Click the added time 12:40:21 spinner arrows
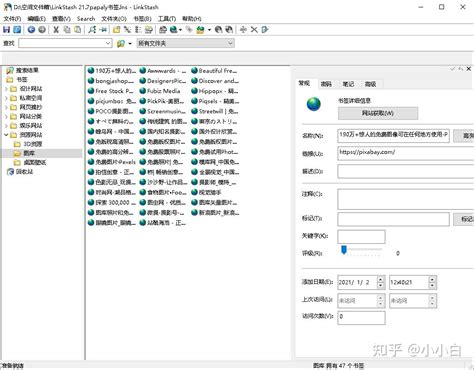 (432, 282)
